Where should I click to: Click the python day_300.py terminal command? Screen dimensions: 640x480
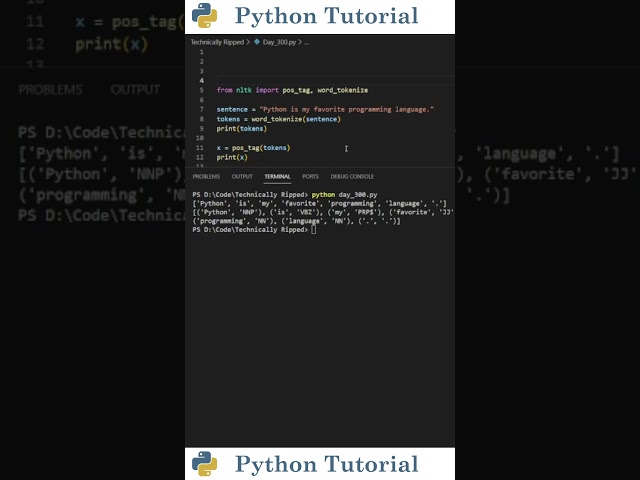point(344,195)
